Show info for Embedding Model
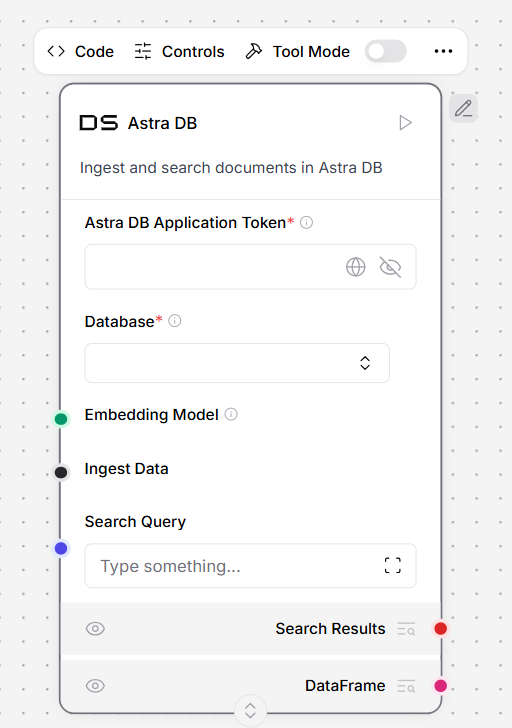Viewport: 512px width, 728px height. (231, 414)
